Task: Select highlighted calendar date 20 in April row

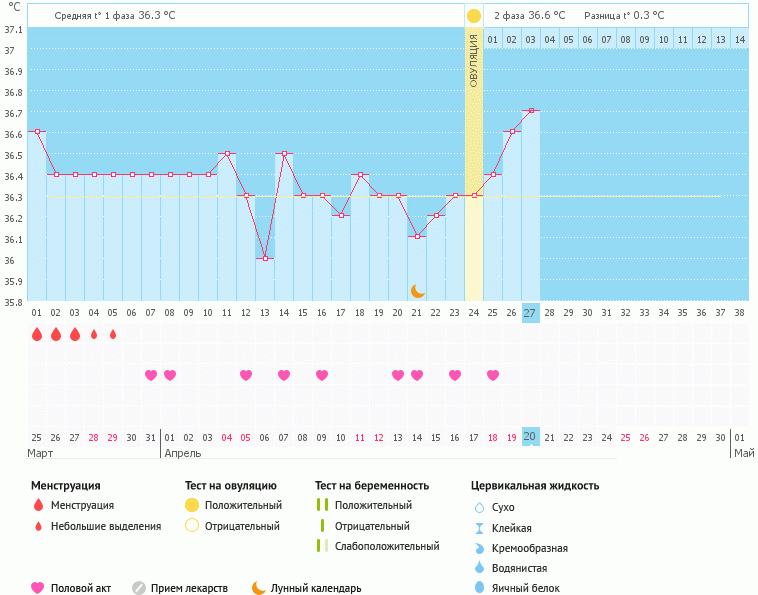Action: click(530, 437)
